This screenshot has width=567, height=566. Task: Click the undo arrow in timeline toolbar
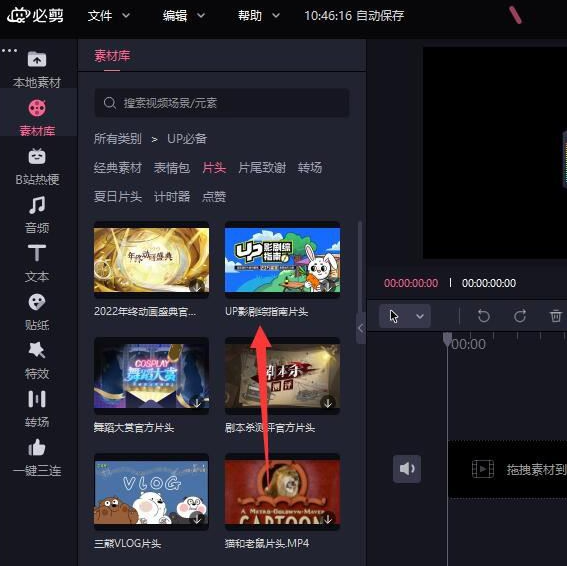483,316
